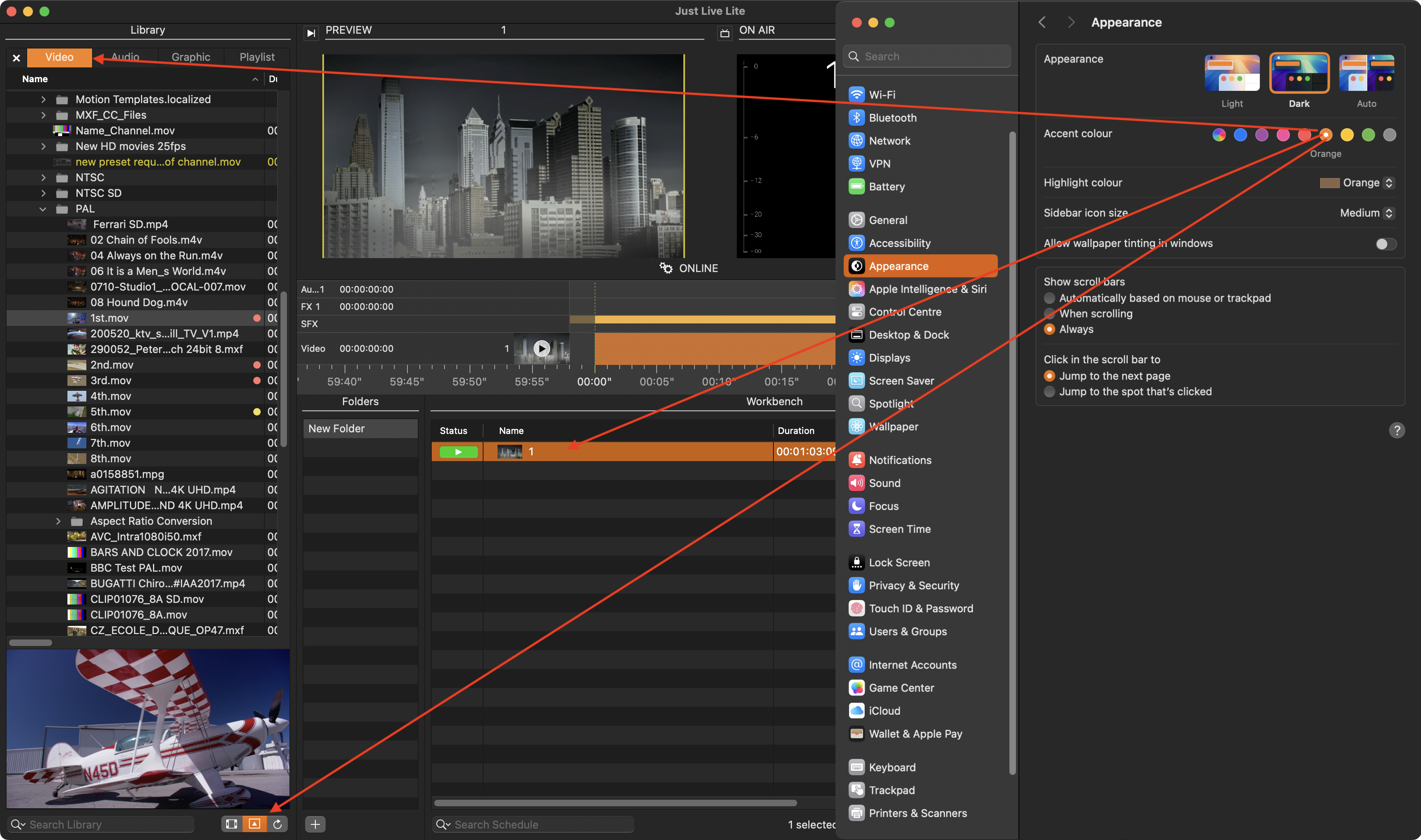Switch to the Playlist library tab
1421x840 pixels.
point(257,57)
